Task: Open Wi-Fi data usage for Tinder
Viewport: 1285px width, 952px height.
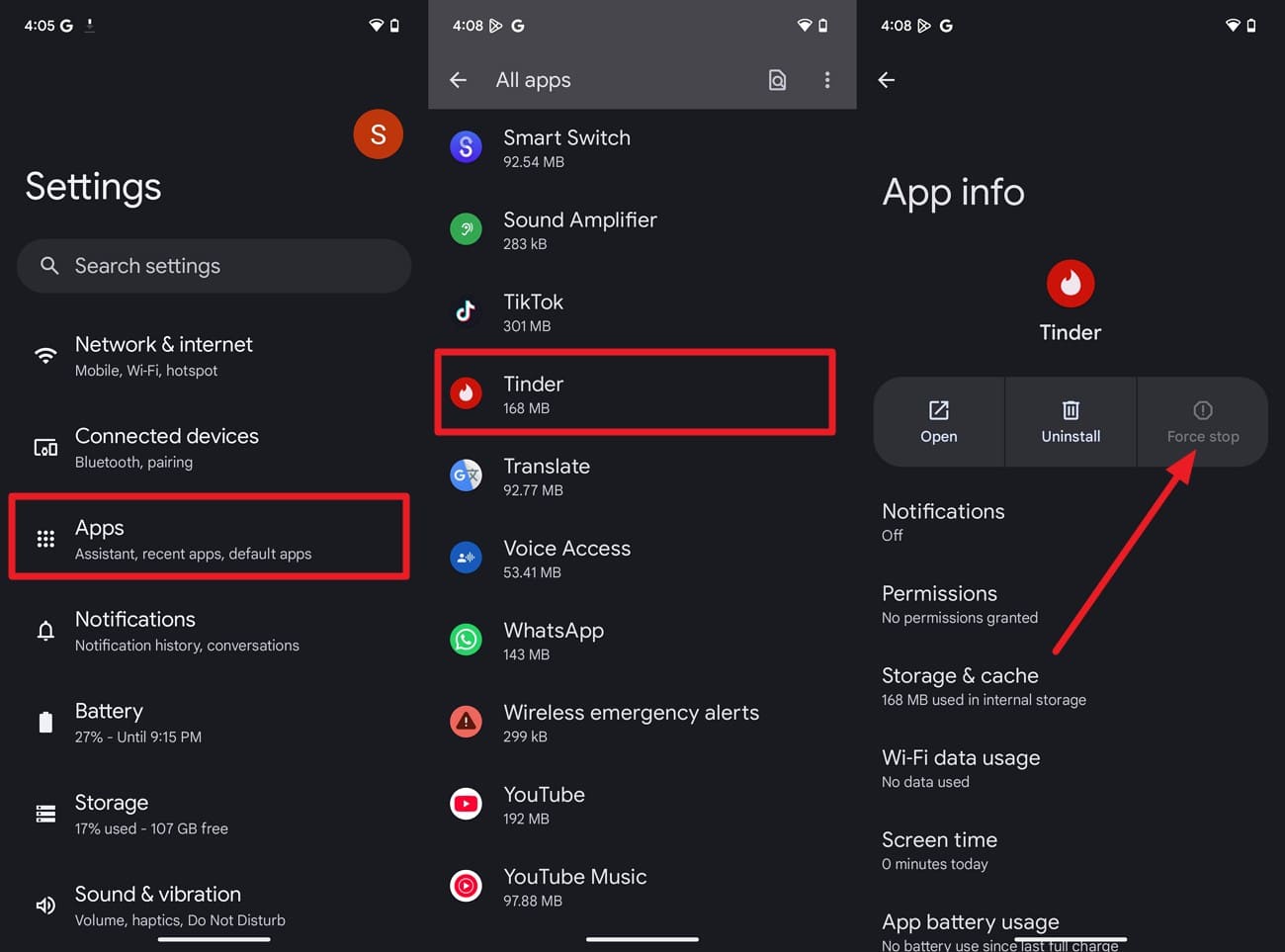Action: click(1071, 768)
